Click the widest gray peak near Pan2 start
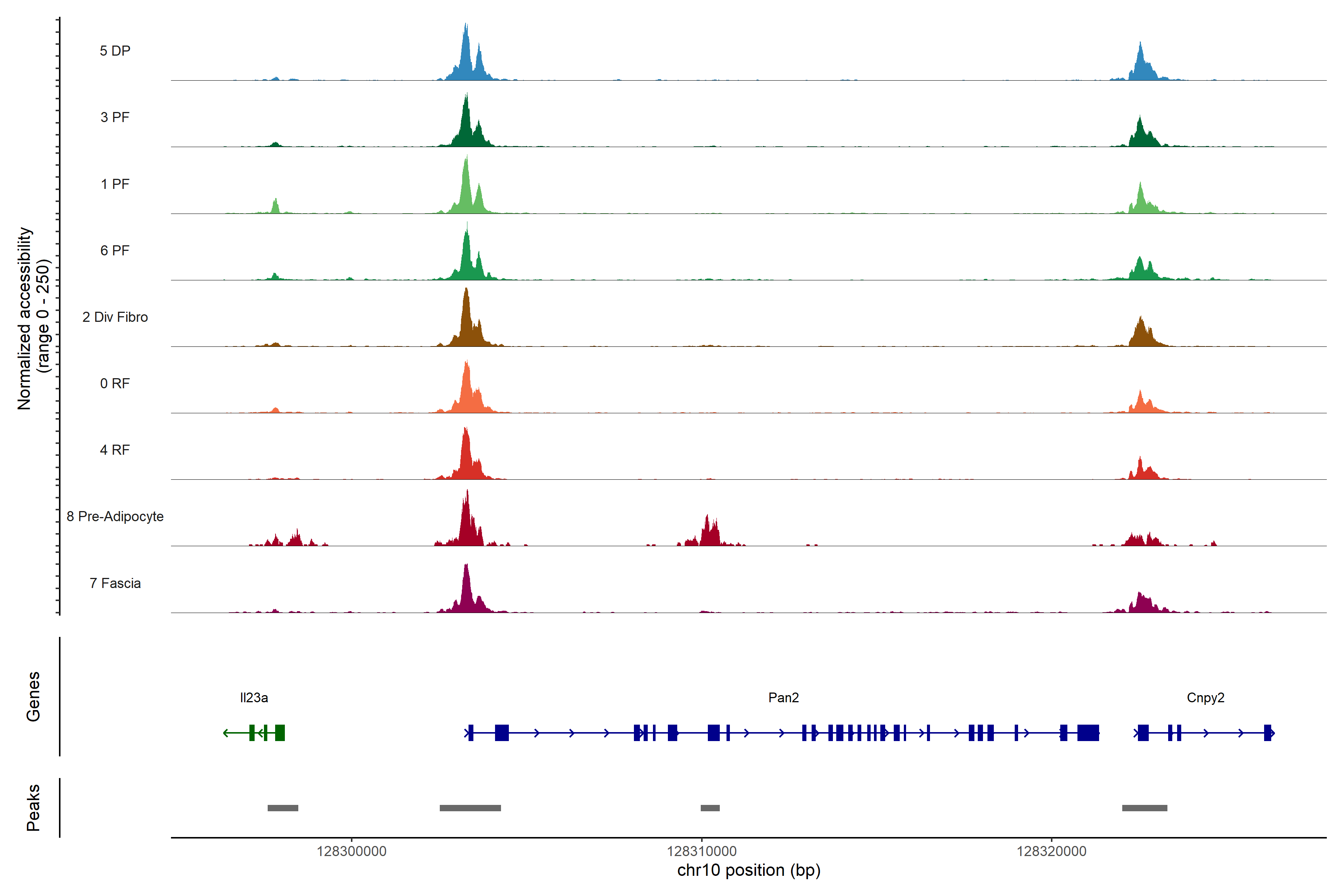 (x=470, y=808)
